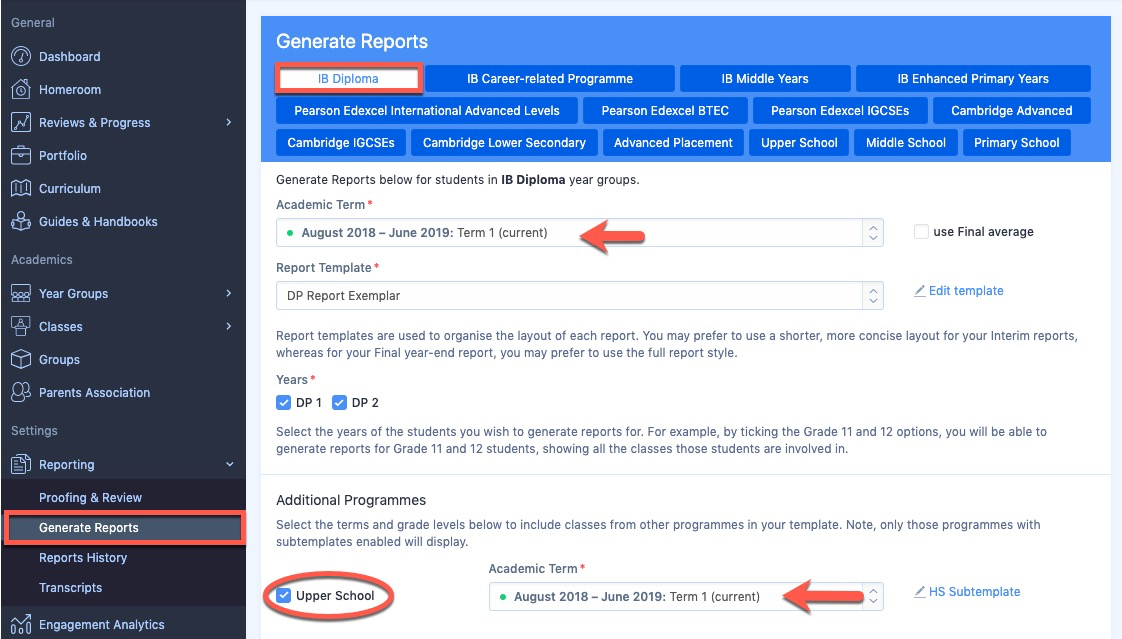Open the top Academic Term dropdown
The width and height of the screenshot is (1122, 639).
[x=580, y=233]
